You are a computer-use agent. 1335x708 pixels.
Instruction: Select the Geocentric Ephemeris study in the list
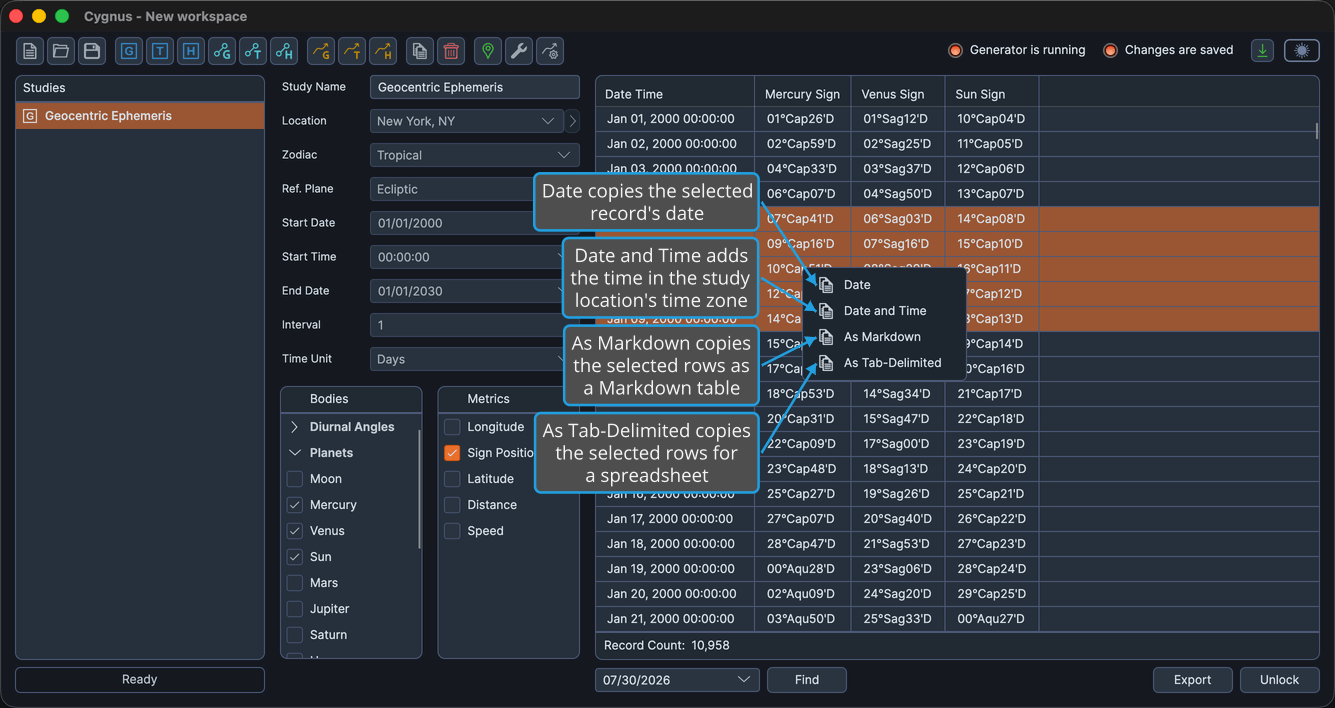pos(140,116)
